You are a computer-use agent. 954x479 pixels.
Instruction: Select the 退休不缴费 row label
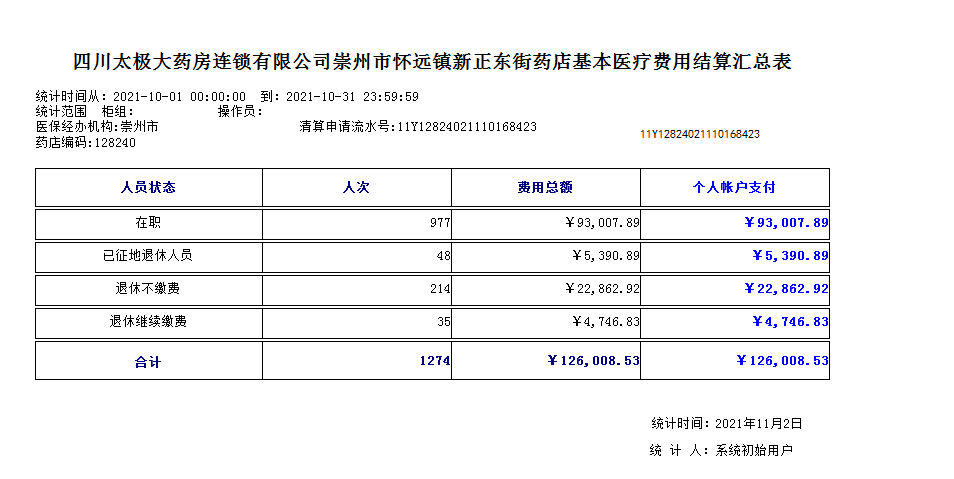point(148,288)
